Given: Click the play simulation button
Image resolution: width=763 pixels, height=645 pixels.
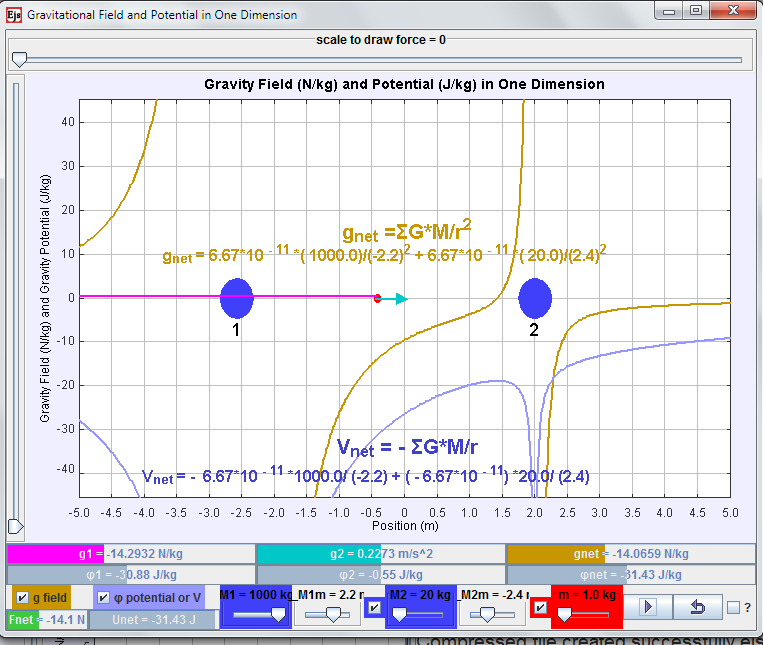Looking at the screenshot, I should [x=648, y=607].
